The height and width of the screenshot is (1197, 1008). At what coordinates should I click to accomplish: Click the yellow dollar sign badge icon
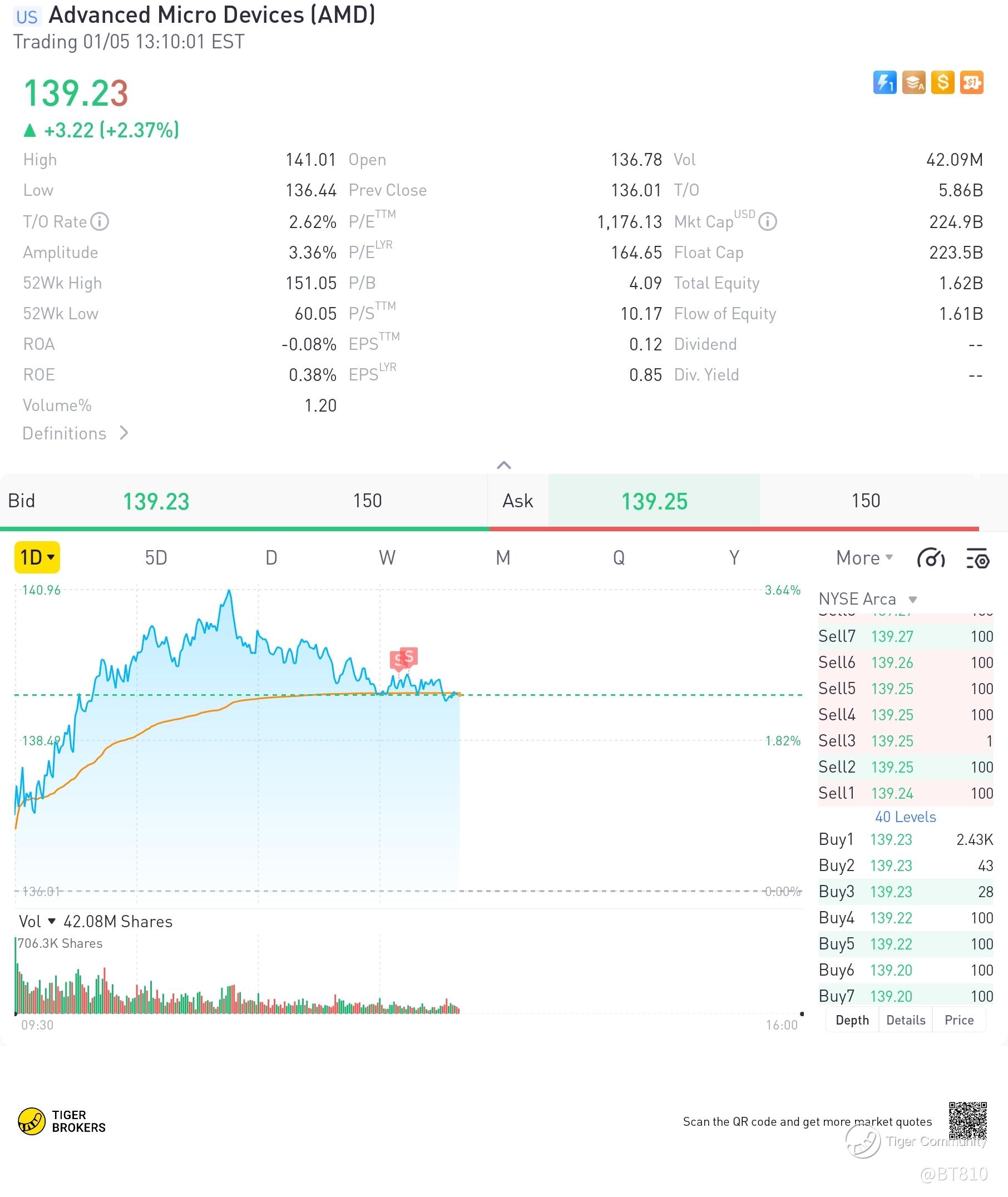(x=942, y=82)
